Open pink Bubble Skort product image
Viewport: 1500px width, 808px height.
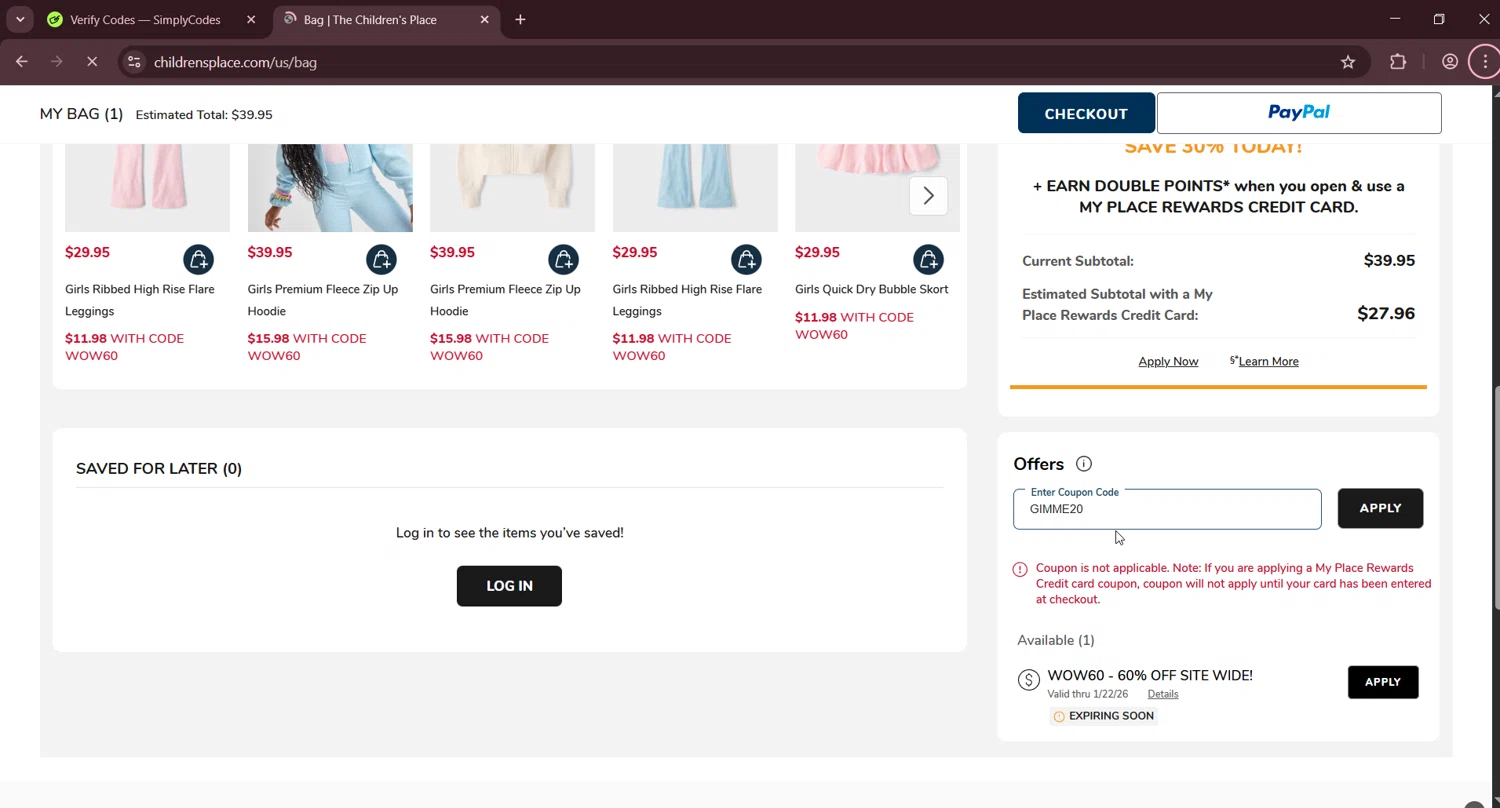tap(877, 188)
